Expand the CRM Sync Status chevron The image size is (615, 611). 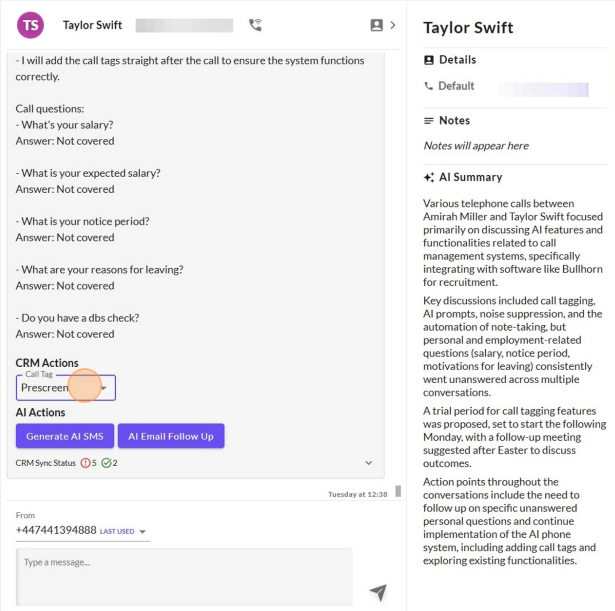369,463
